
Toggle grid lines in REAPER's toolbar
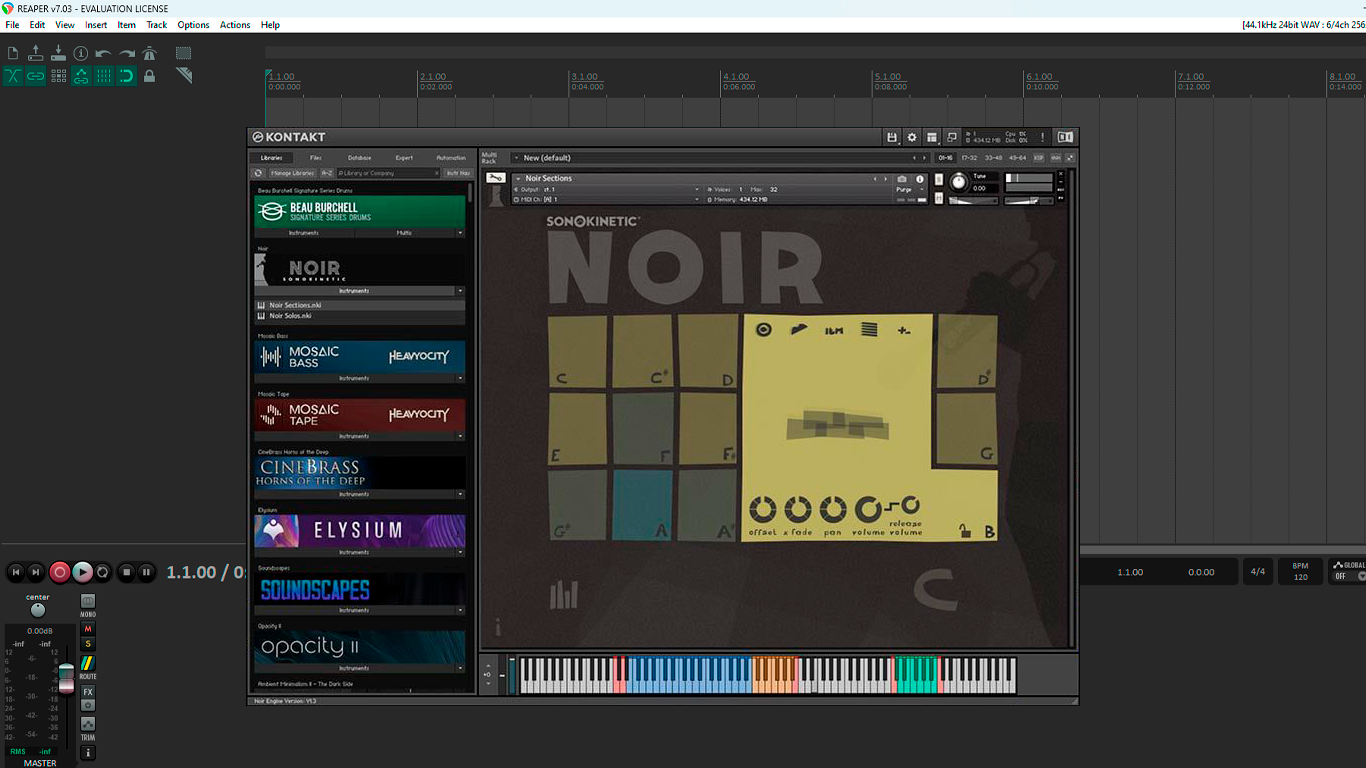[104, 76]
